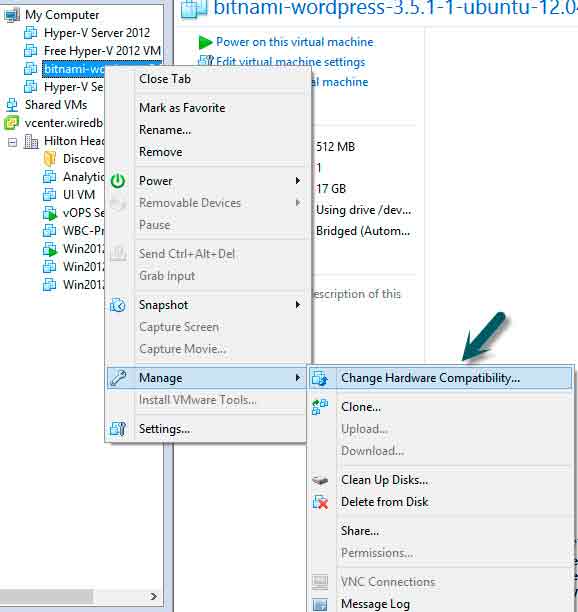
Task: Click the green Power icon in context menu
Action: point(118,181)
